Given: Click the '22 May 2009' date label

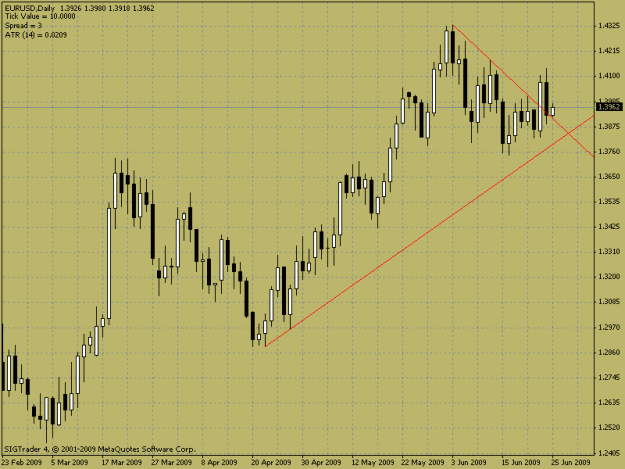Looking at the screenshot, I should [423, 462].
